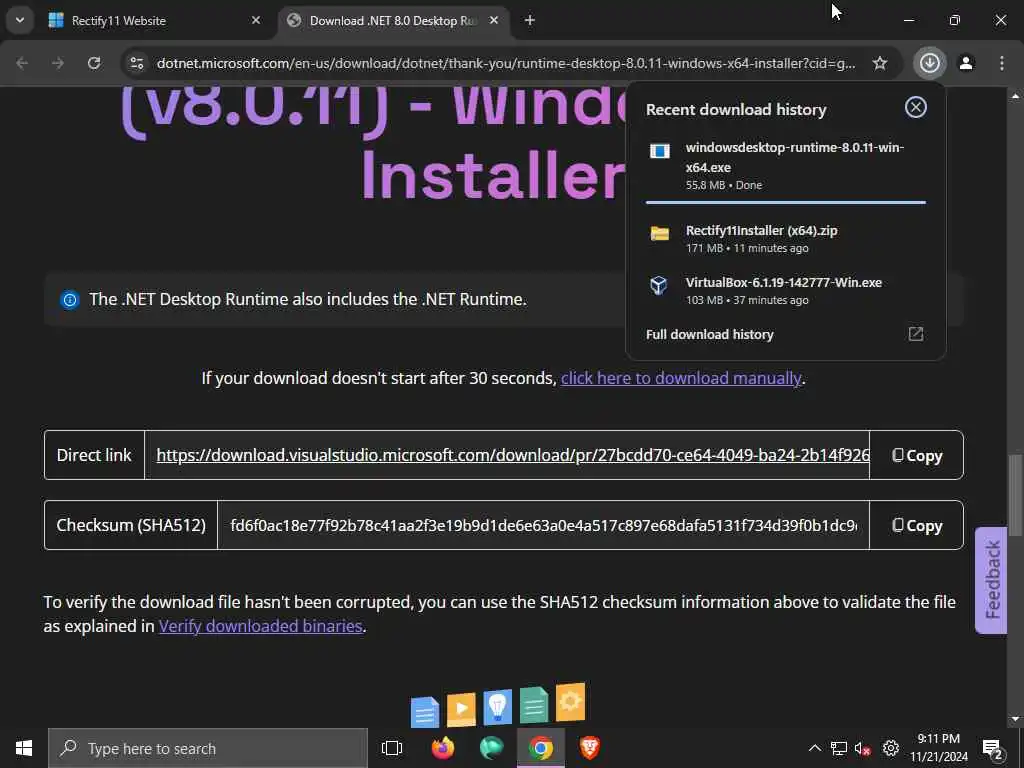This screenshot has width=1024, height=768.
Task: Open Chrome's three-dot menu
Action: [1002, 63]
